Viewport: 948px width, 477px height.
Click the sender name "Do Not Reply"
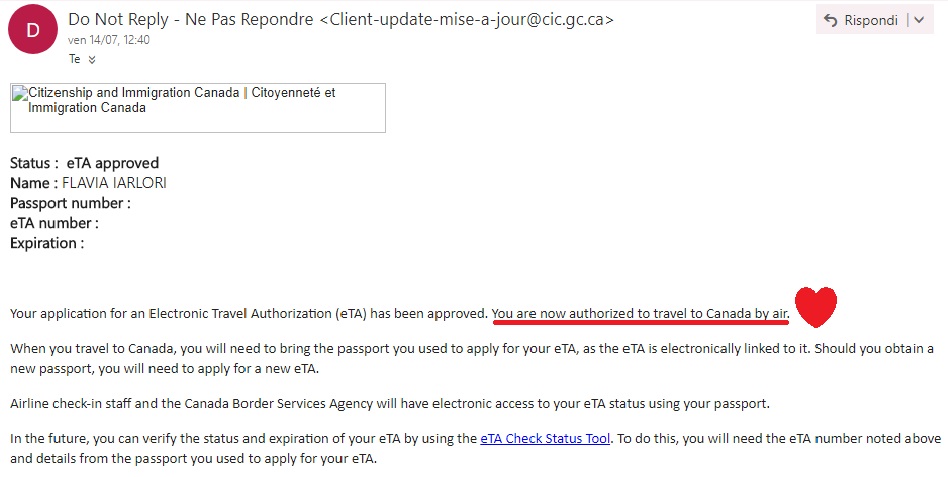118,19
